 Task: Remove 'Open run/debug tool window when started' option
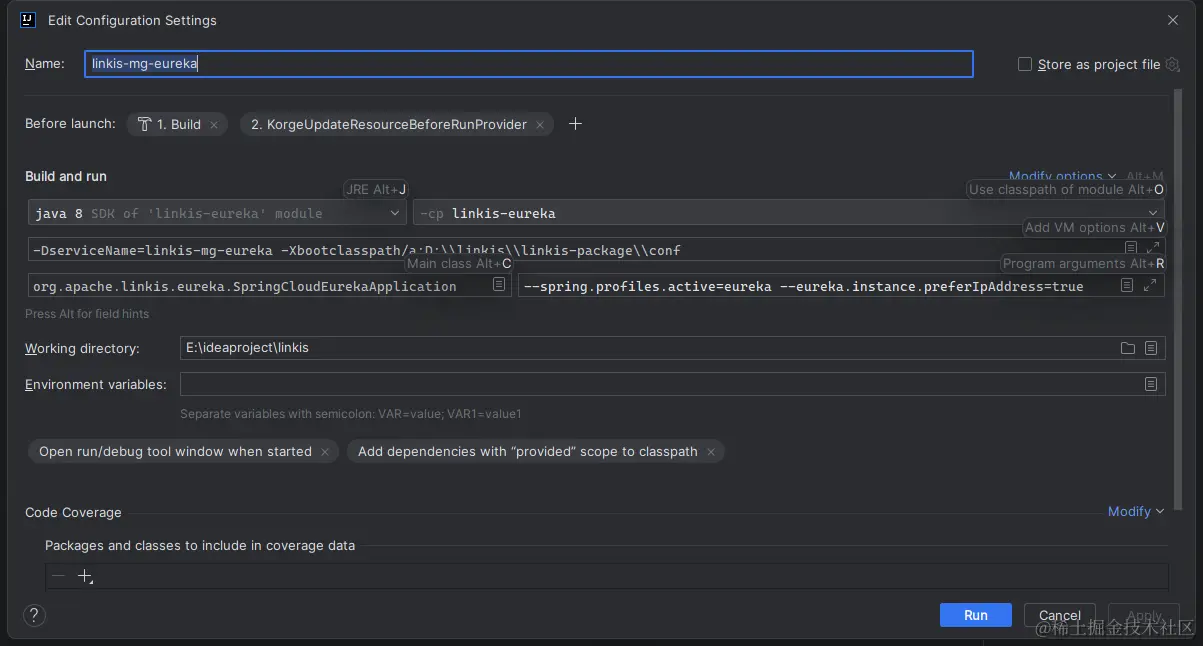tap(325, 452)
